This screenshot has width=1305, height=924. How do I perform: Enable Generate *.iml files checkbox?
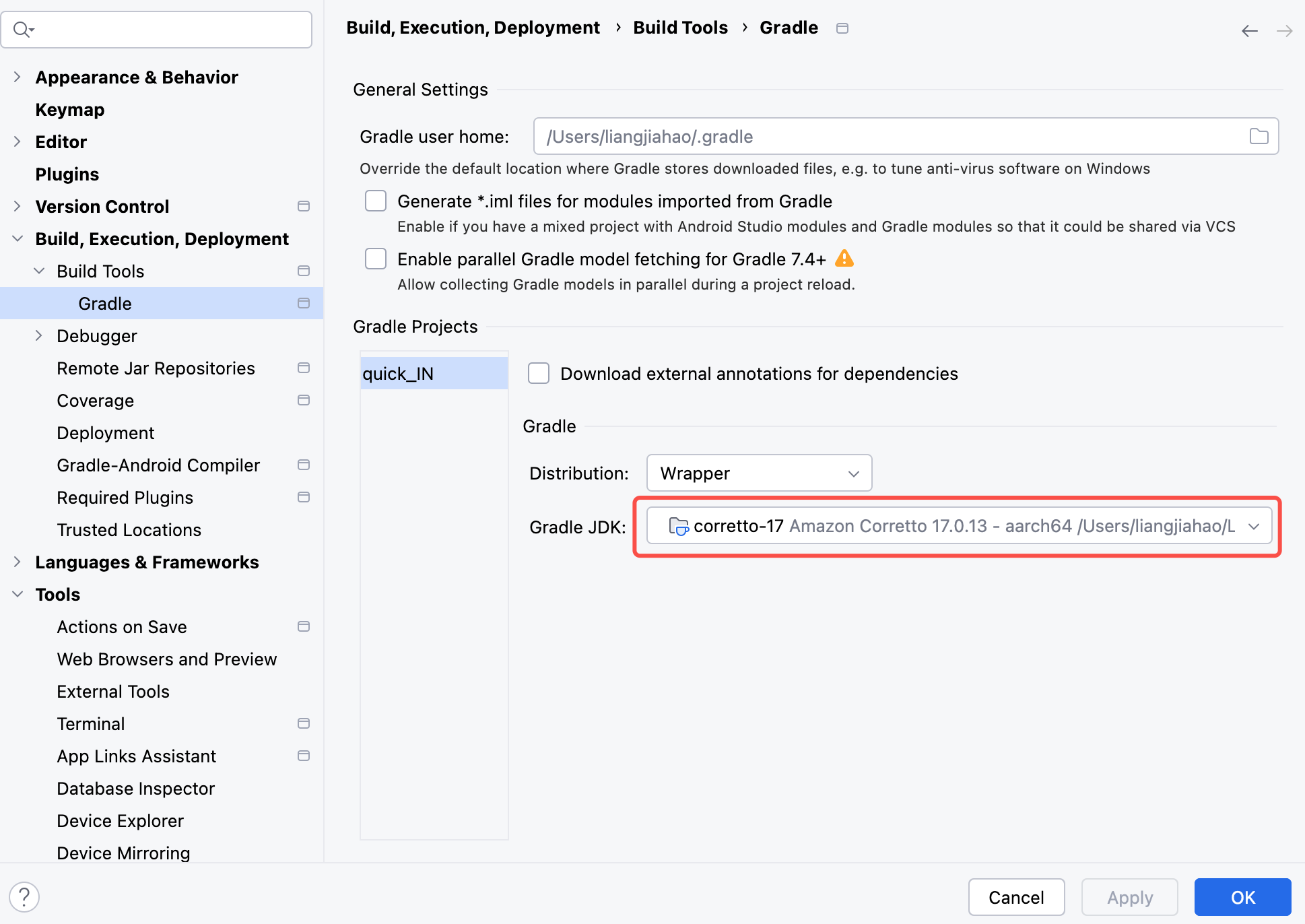pyautogui.click(x=376, y=201)
